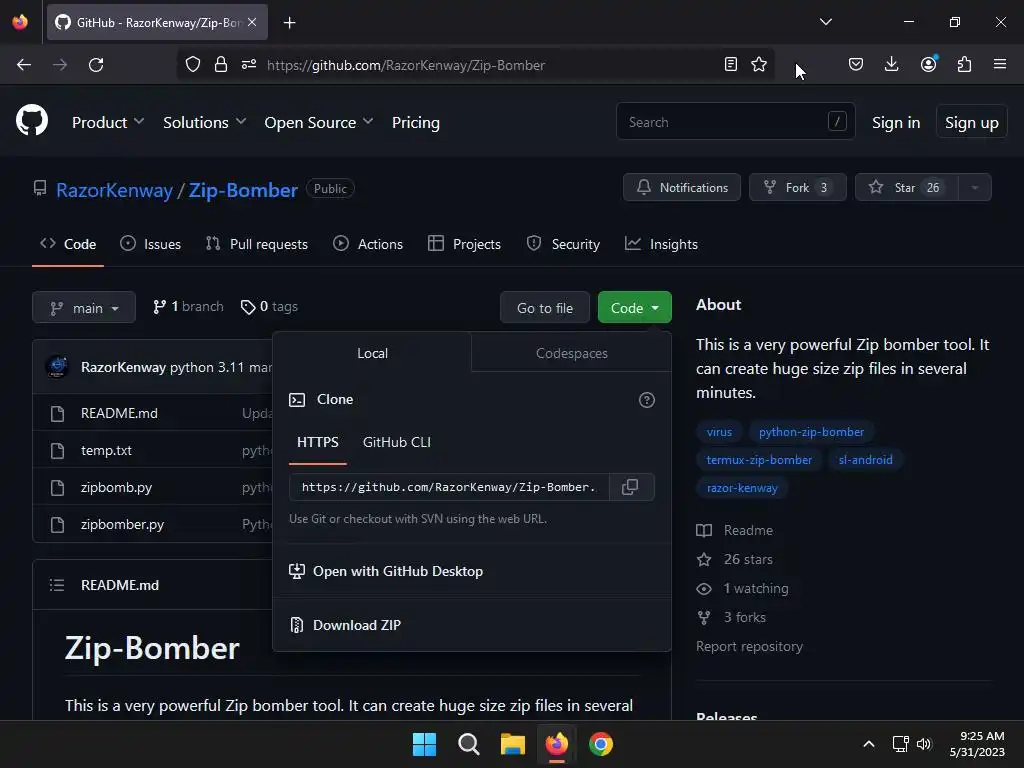Switch to the Codespaces tab
This screenshot has width=1024, height=768.
coord(571,353)
